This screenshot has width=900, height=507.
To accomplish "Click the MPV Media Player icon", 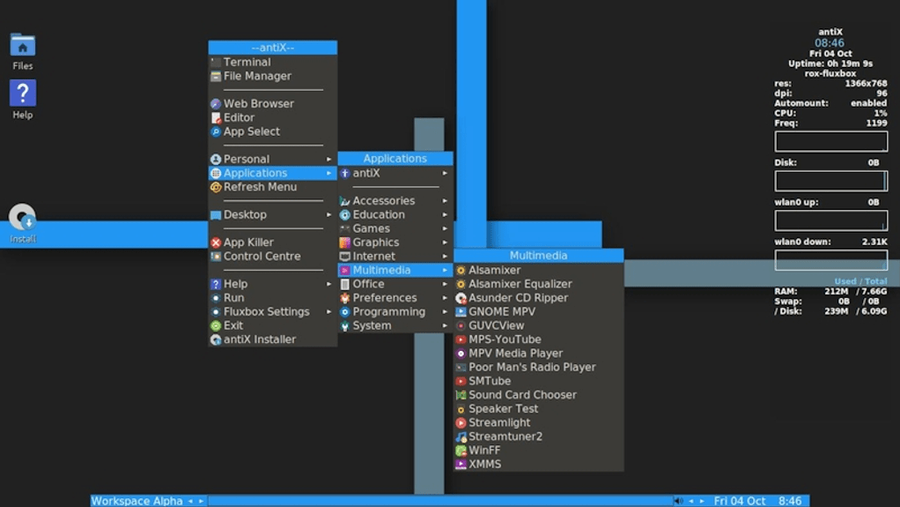I will tap(461, 353).
